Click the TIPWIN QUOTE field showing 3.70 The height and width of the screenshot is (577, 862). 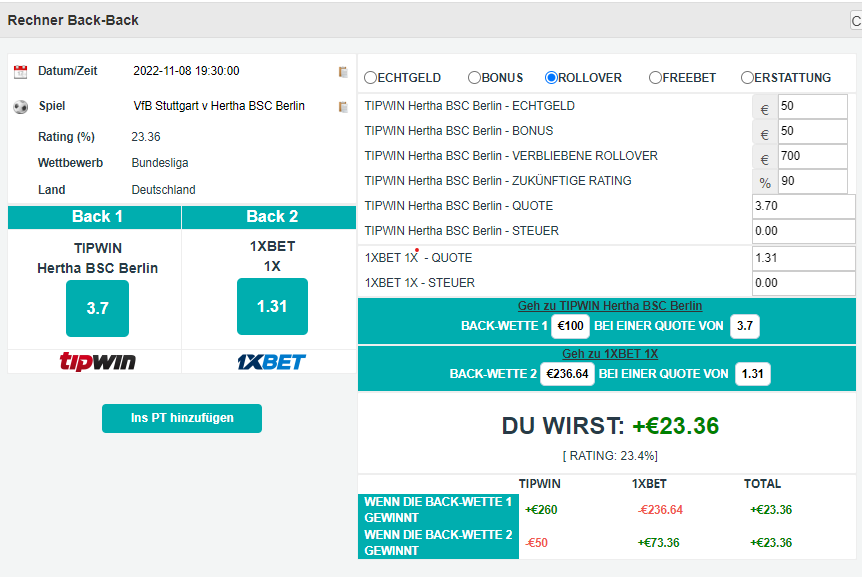[803, 206]
